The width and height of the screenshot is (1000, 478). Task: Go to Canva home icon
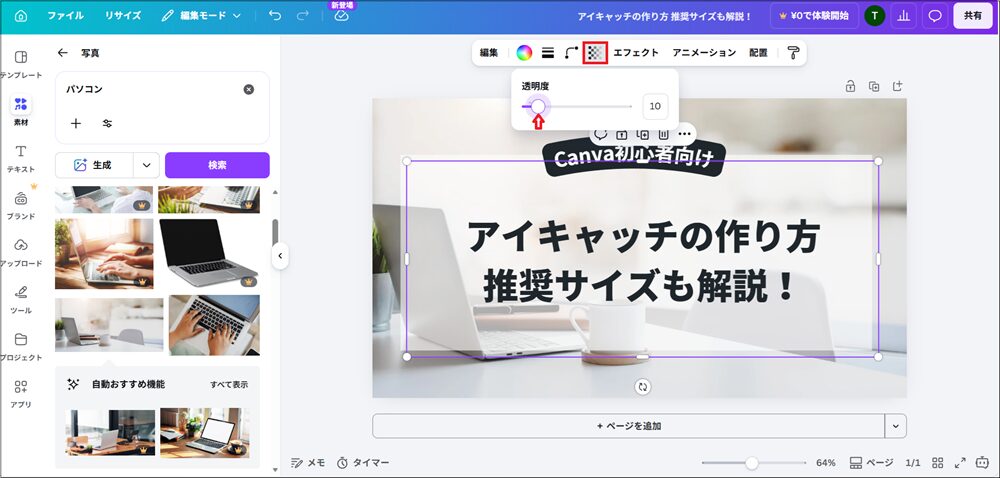coord(21,16)
